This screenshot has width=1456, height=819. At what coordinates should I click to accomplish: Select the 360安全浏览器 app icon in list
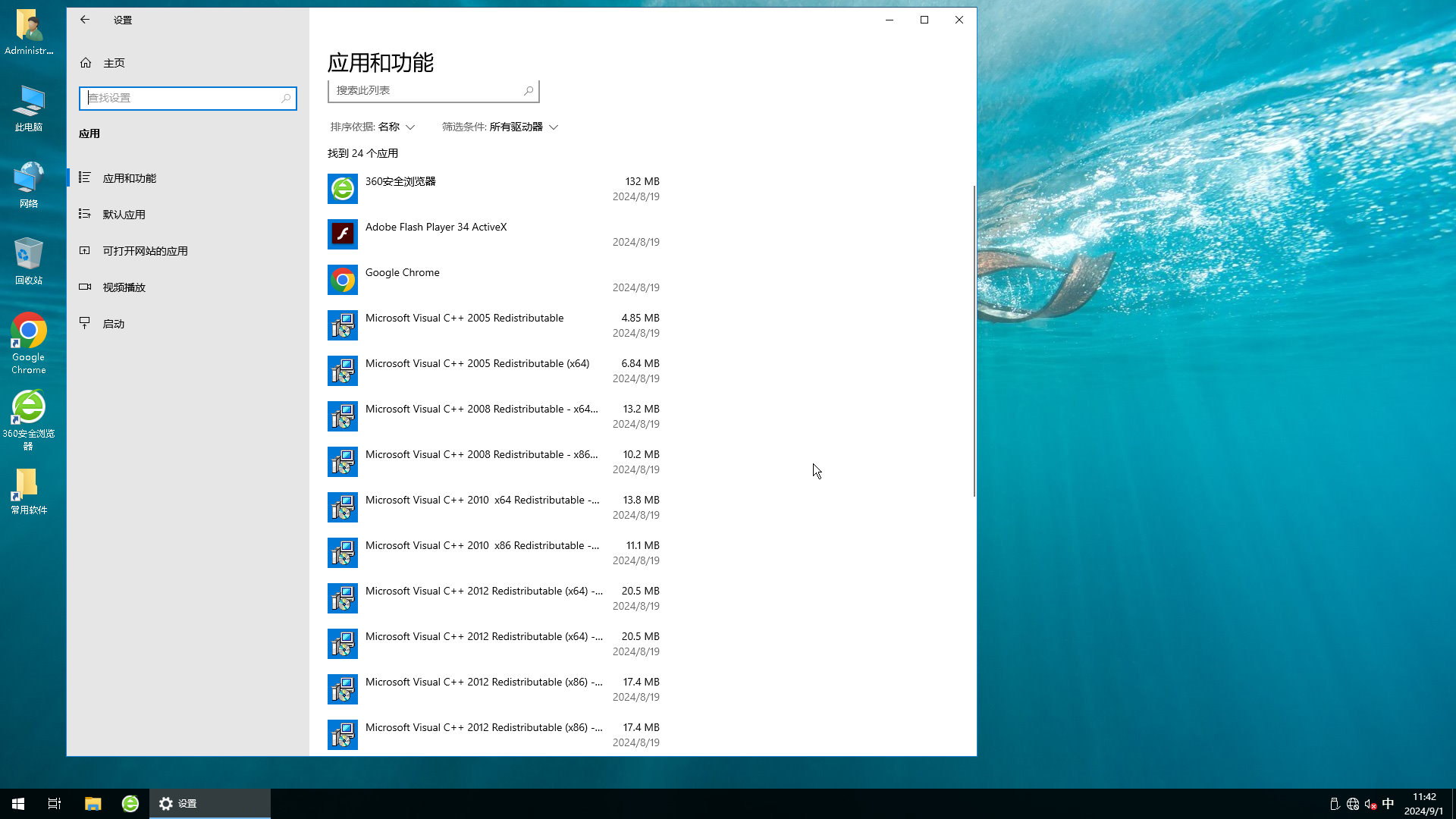(343, 189)
